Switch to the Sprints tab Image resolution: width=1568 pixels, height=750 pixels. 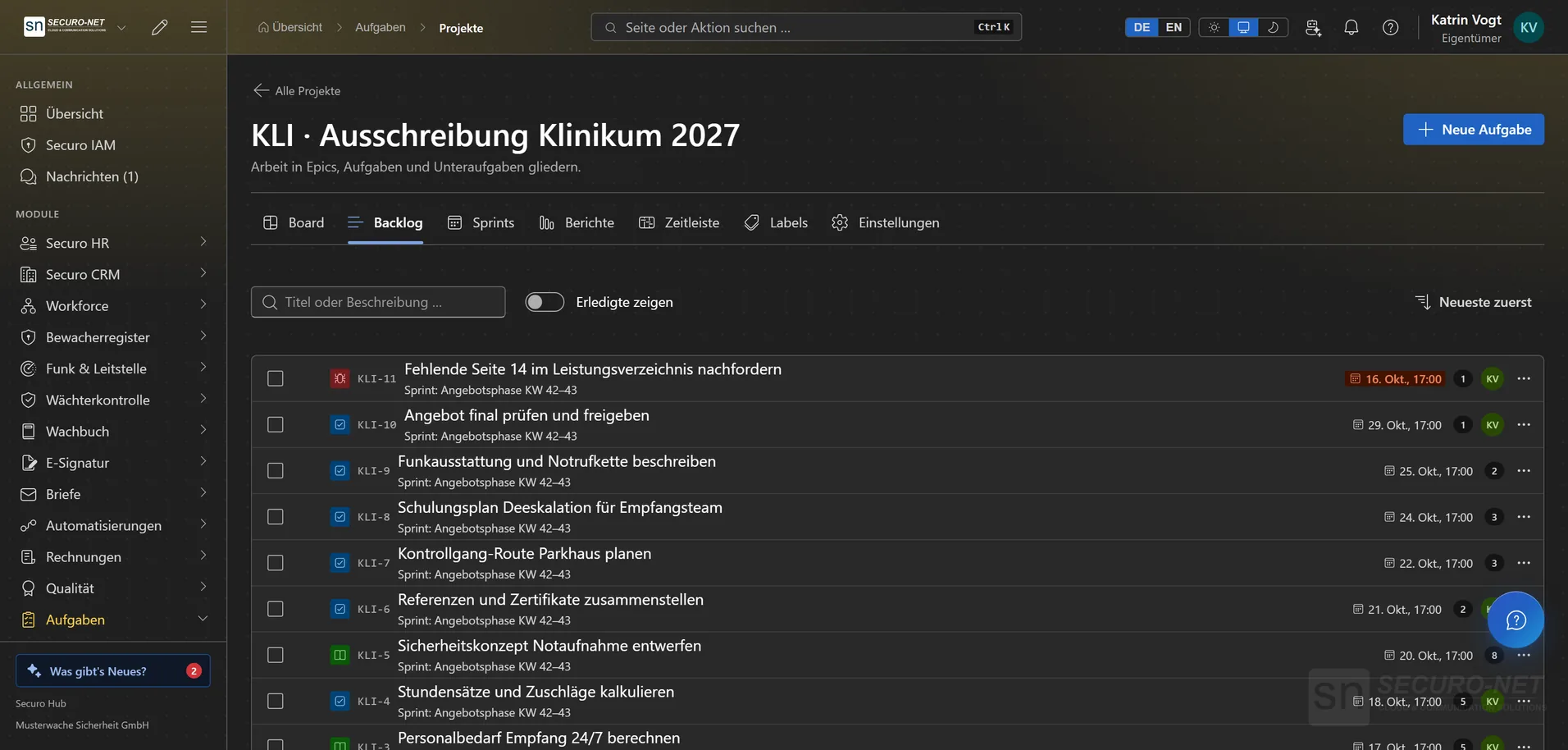481,222
